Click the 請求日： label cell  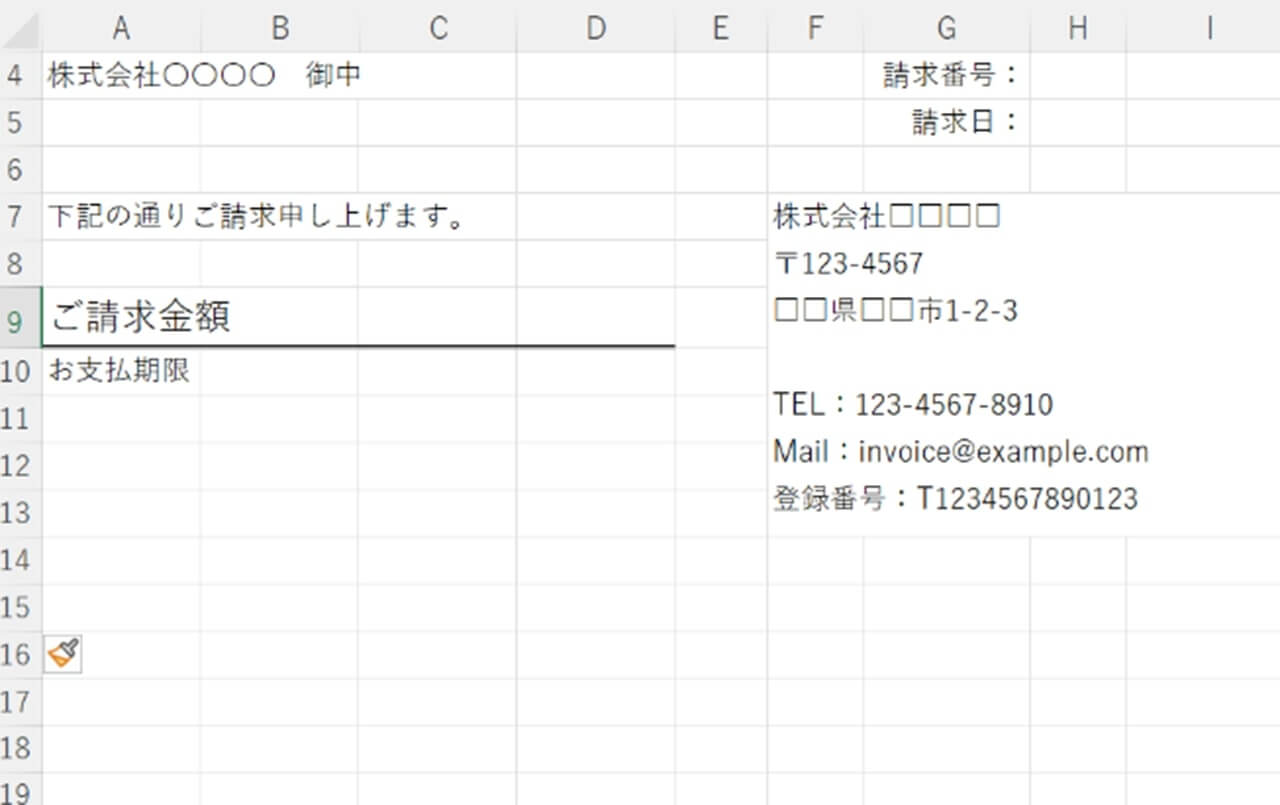click(946, 122)
